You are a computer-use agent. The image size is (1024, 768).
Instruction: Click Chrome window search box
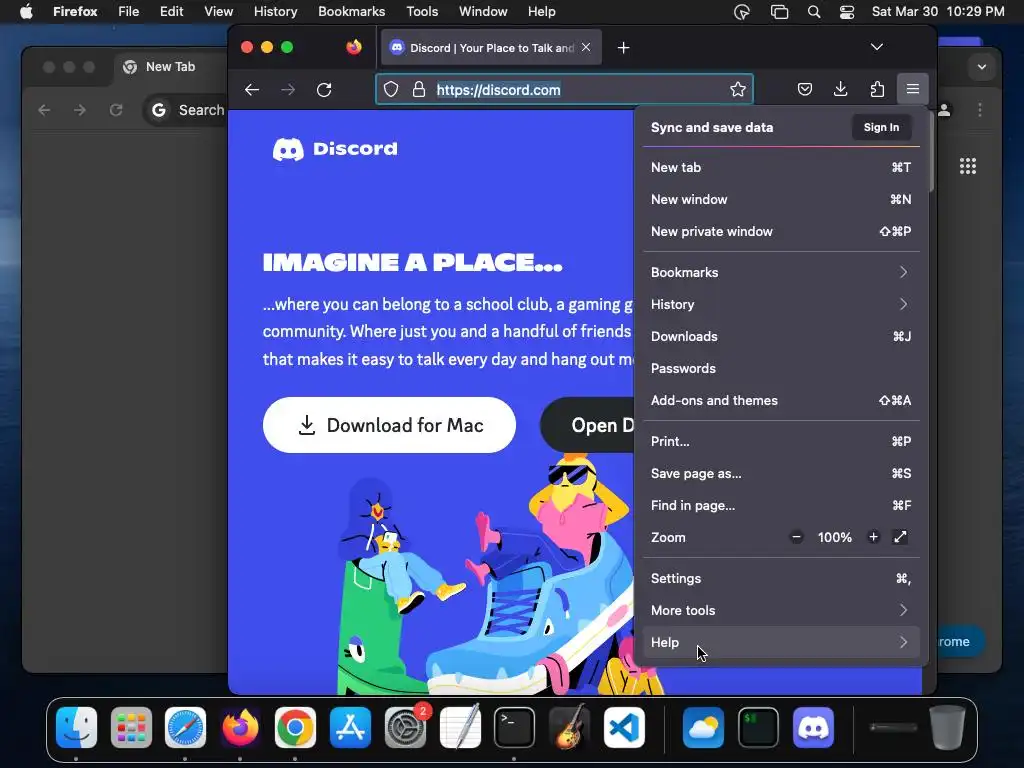[x=186, y=110]
